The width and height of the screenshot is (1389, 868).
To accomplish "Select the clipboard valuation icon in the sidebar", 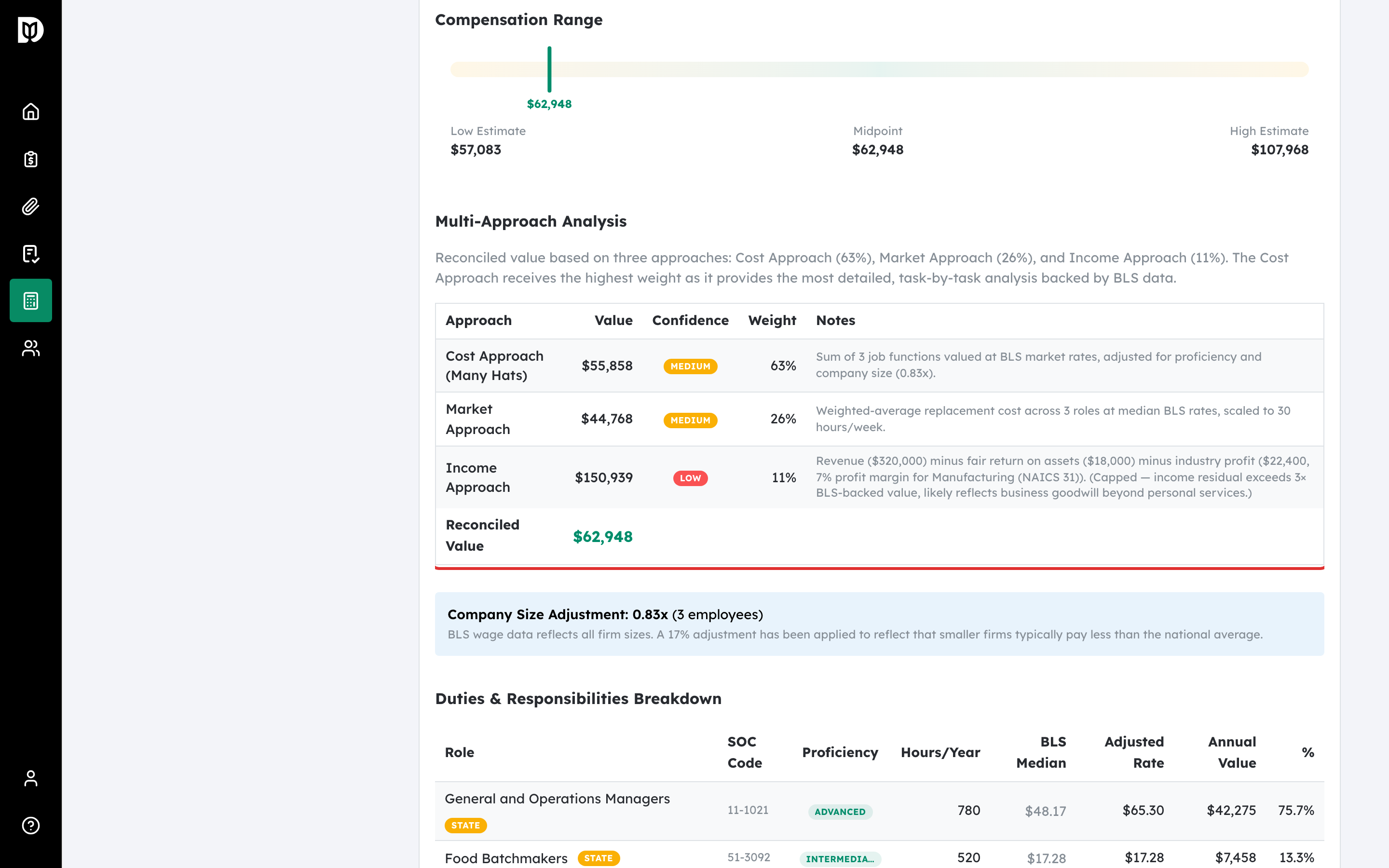I will click(x=30, y=159).
